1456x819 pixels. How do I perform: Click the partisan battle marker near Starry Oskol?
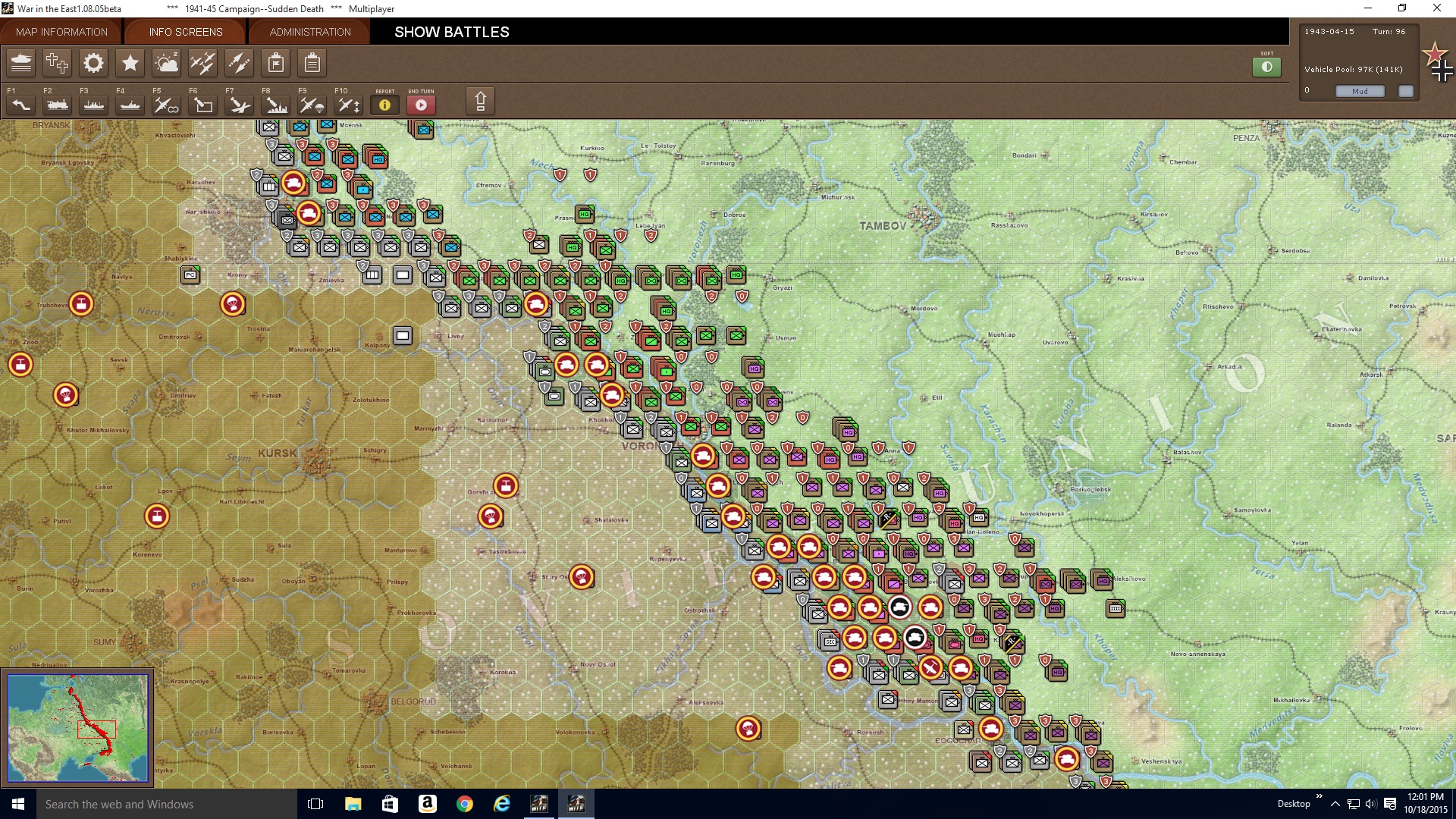point(582,577)
